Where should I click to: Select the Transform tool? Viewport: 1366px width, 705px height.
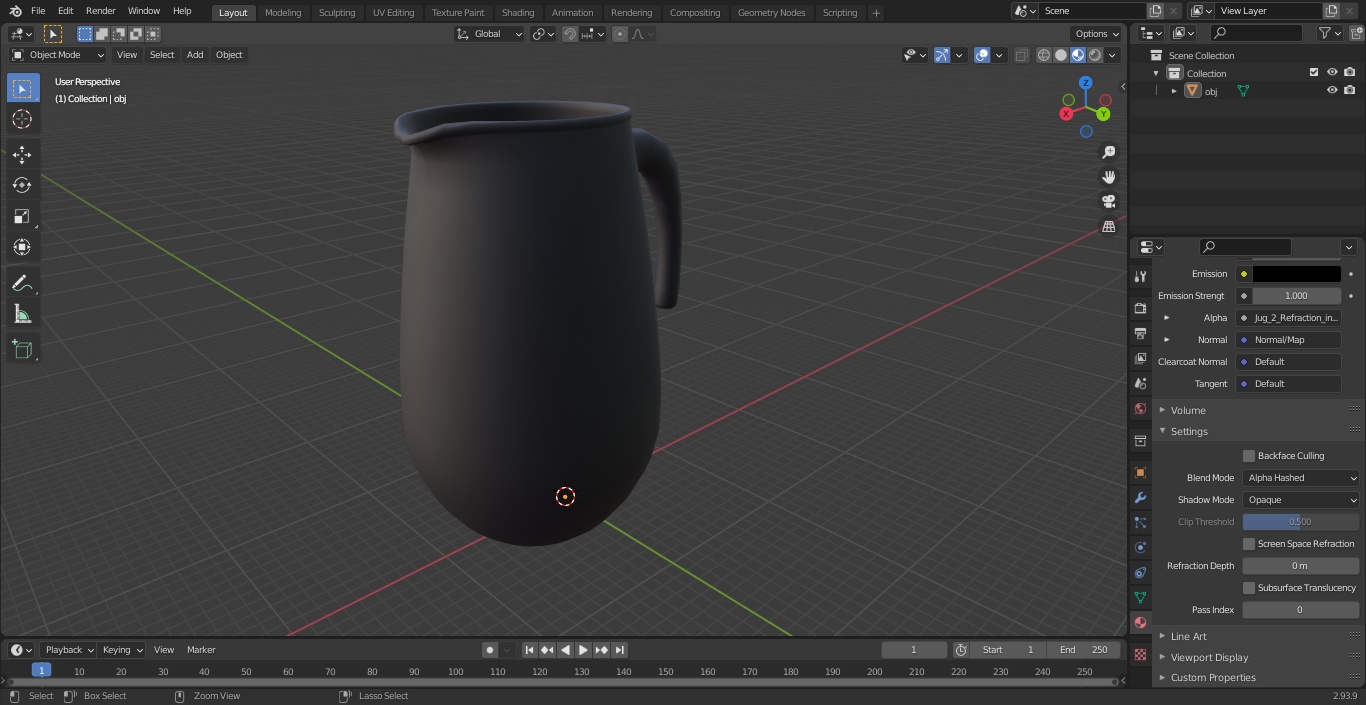[22, 247]
